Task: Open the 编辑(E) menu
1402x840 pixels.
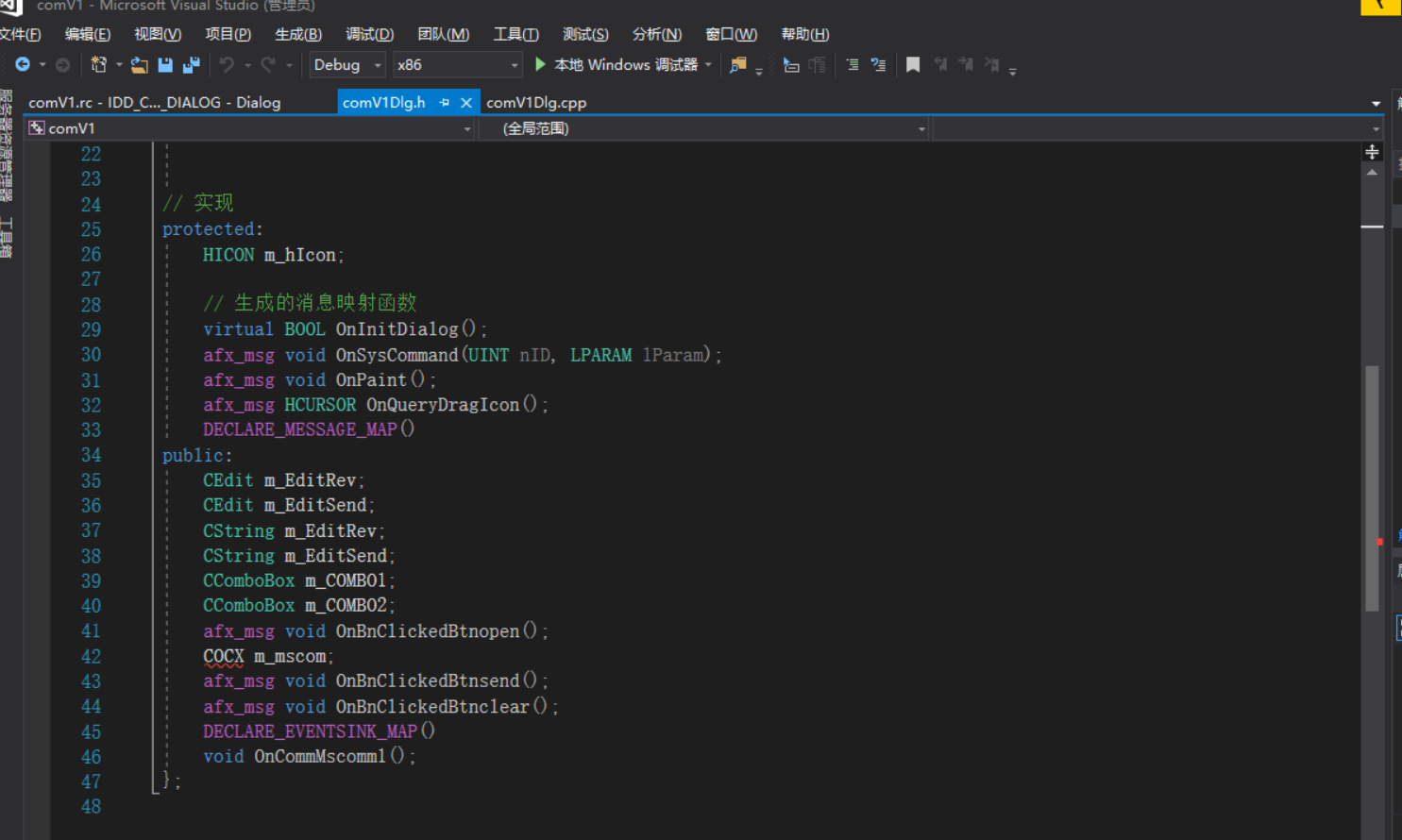Action: tap(88, 35)
